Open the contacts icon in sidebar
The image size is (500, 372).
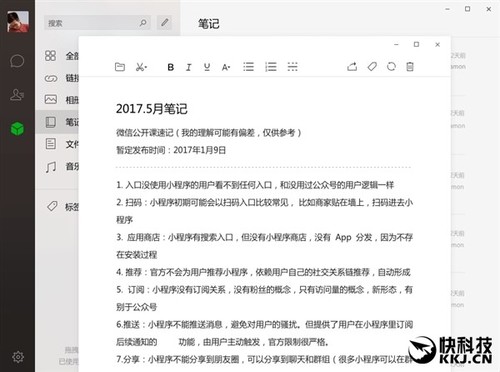[17, 95]
